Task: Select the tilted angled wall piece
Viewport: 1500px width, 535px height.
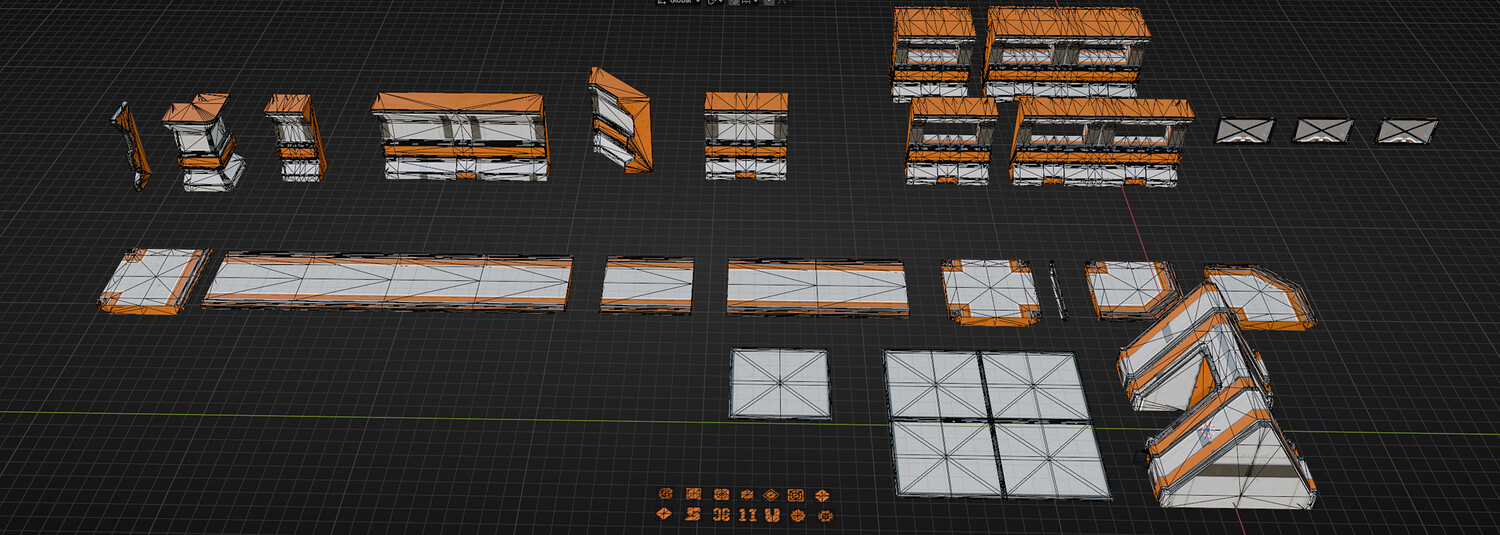Action: (x=620, y=120)
